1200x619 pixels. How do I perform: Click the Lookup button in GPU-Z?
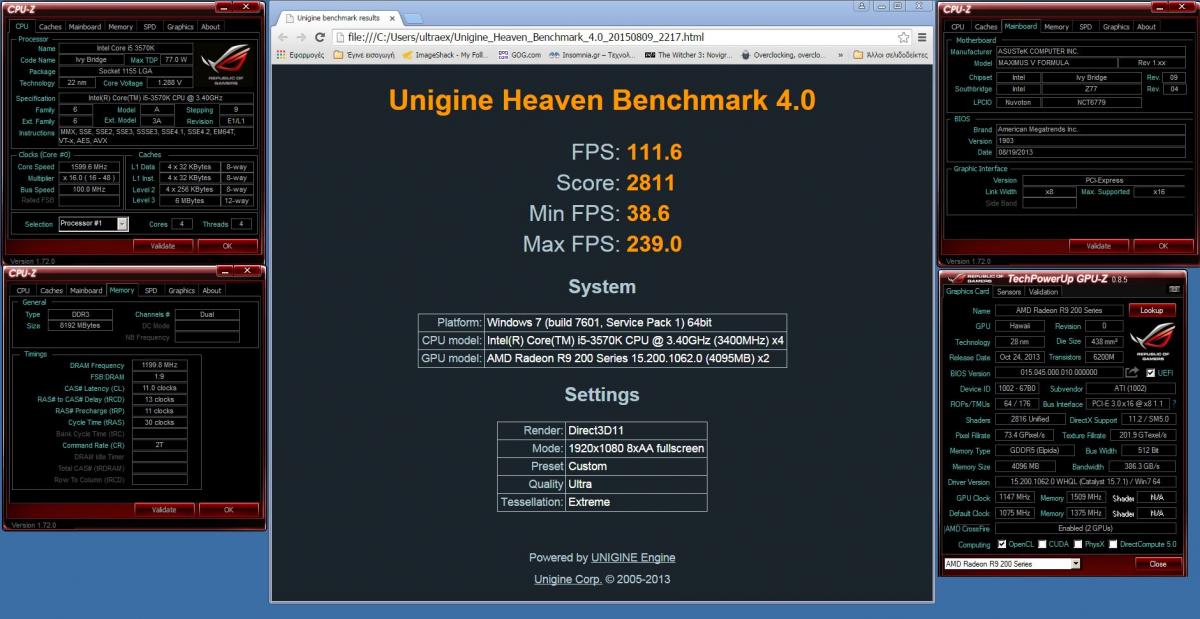click(x=1152, y=310)
